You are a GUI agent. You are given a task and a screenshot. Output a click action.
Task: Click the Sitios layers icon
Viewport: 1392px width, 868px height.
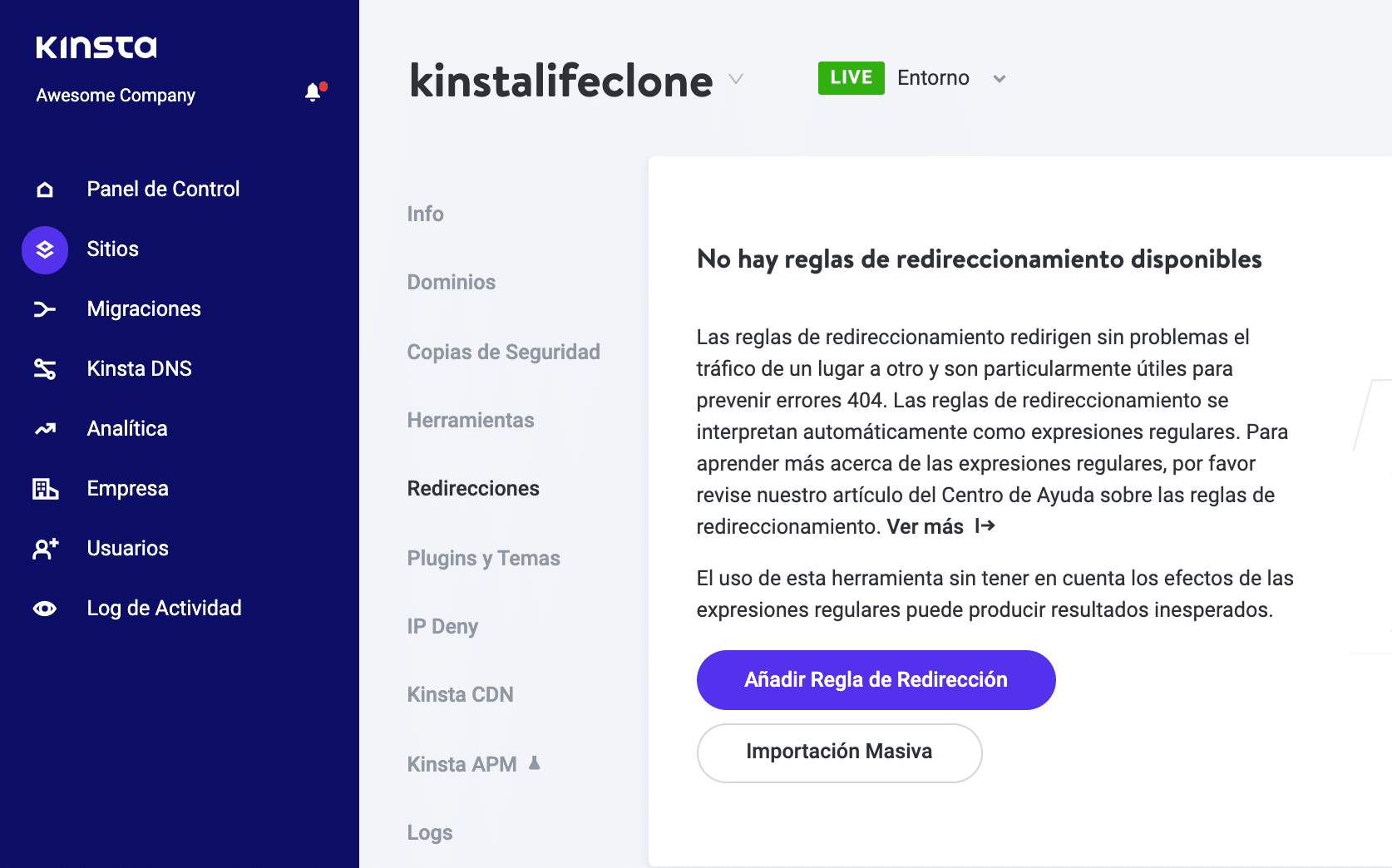pos(45,249)
